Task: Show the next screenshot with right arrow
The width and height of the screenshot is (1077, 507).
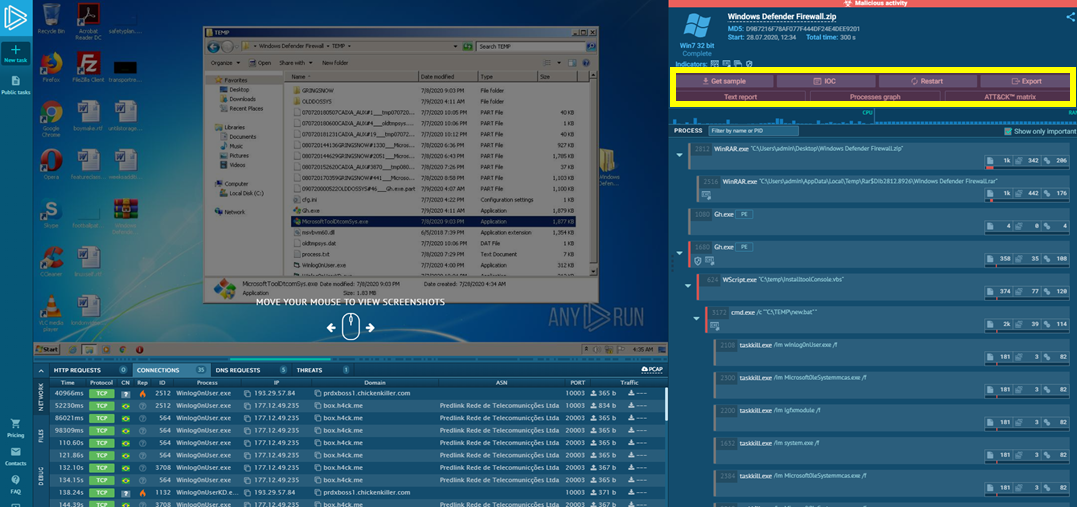Action: click(370, 328)
